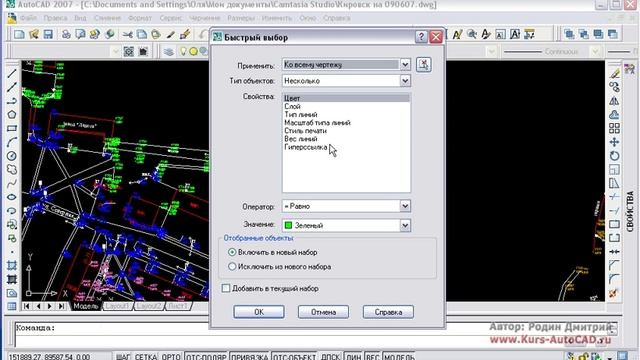
Task: Click the Select objects button in dialog
Action: tap(424, 64)
